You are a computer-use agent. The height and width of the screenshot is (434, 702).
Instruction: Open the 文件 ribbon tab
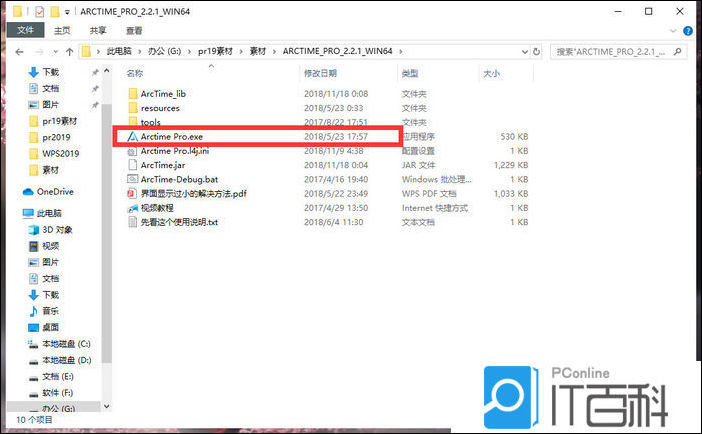pos(26,30)
